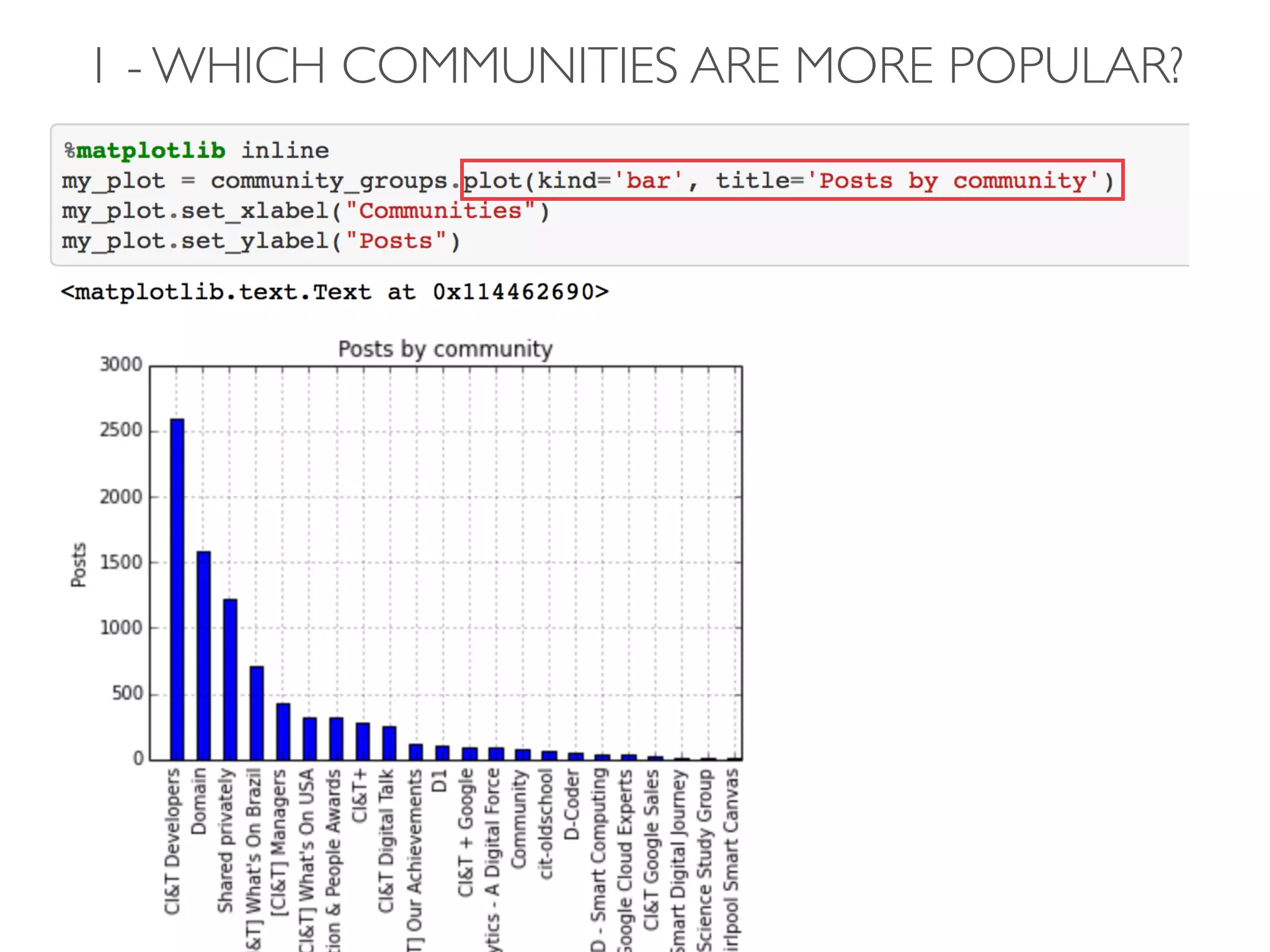Click the Domain bar in chart
Image resolution: width=1270 pixels, height=952 pixels.
click(x=203, y=655)
